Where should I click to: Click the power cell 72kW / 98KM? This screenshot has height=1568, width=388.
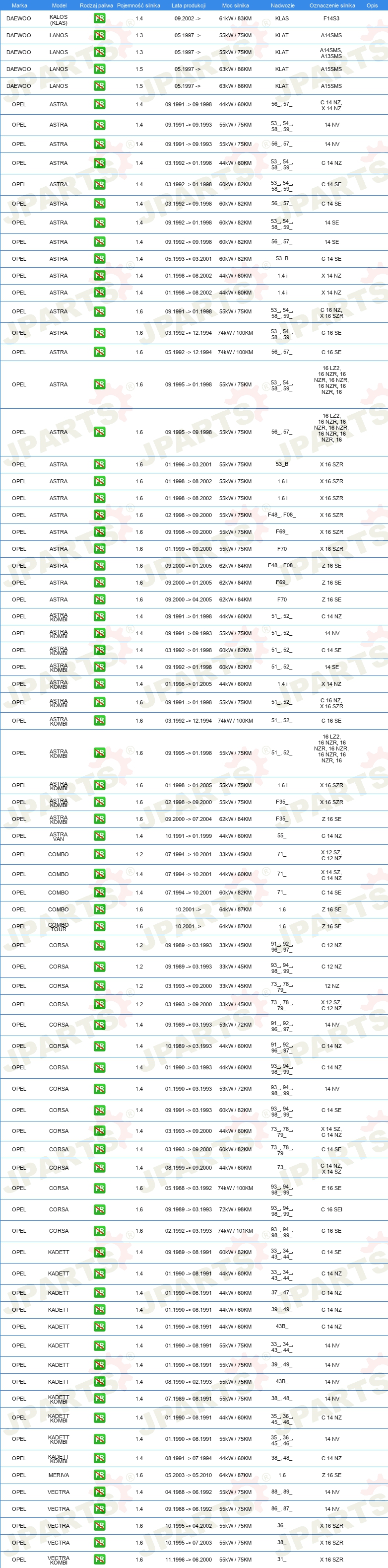pyautogui.click(x=235, y=1209)
